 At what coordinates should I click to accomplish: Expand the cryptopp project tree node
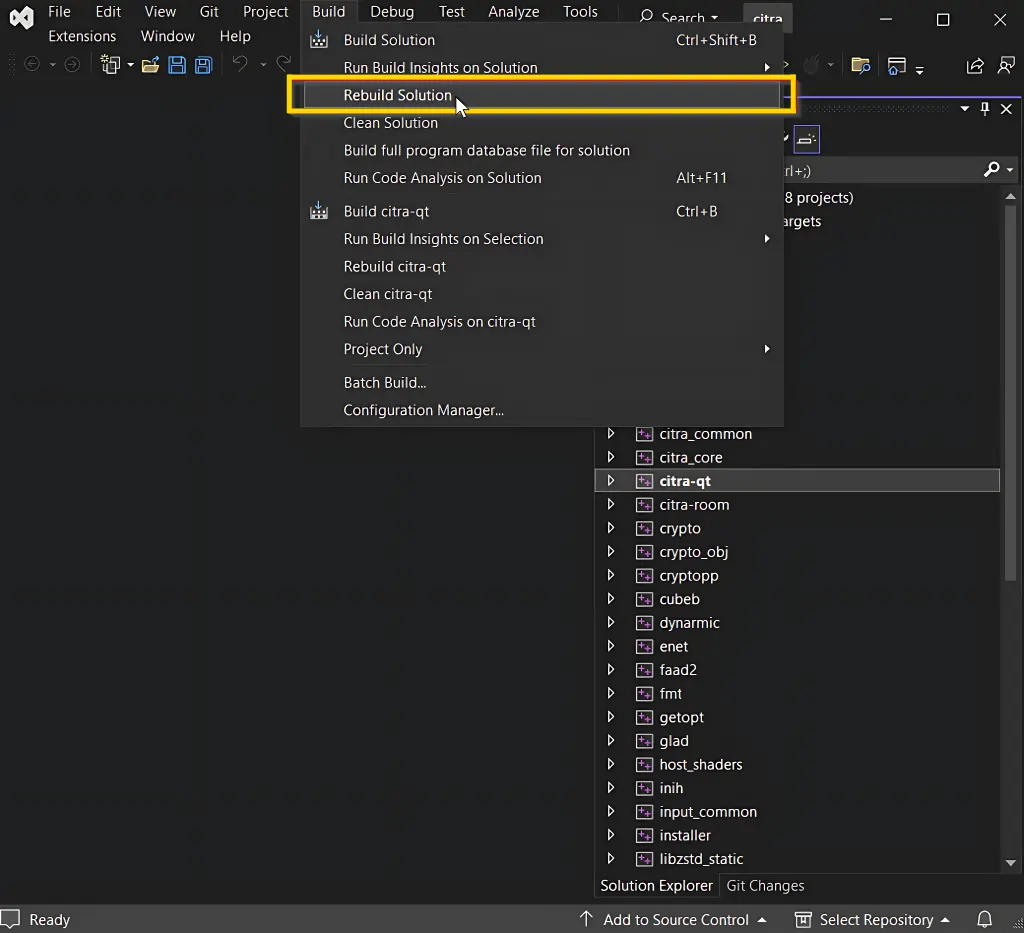(611, 575)
